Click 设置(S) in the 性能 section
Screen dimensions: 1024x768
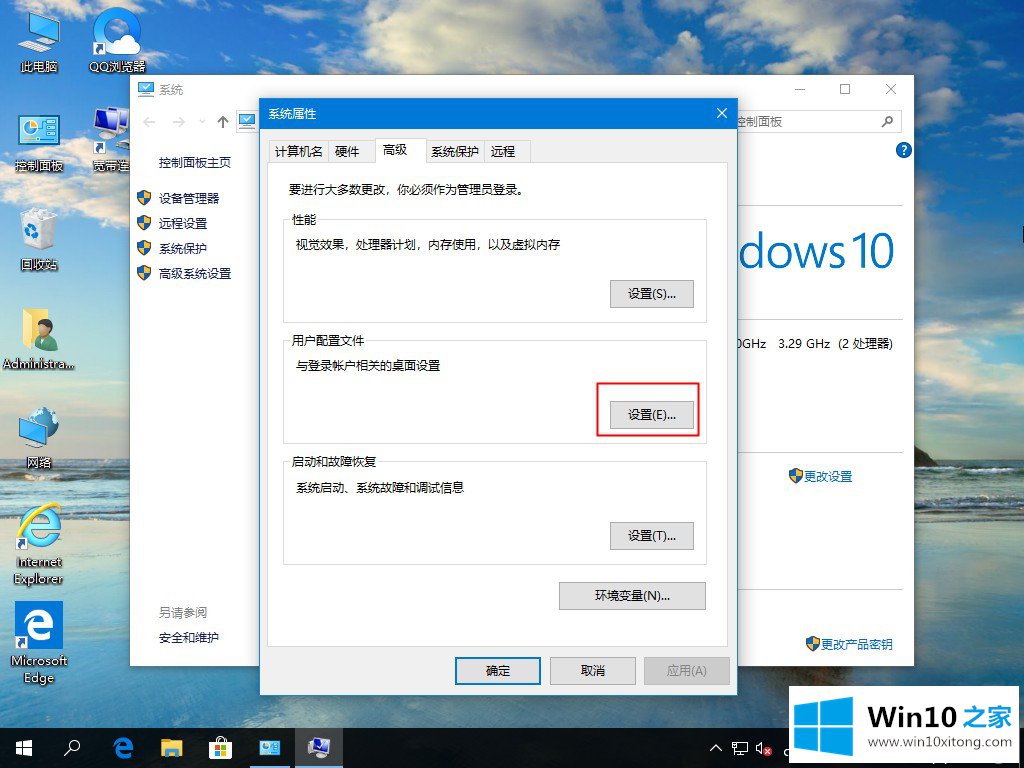(651, 294)
